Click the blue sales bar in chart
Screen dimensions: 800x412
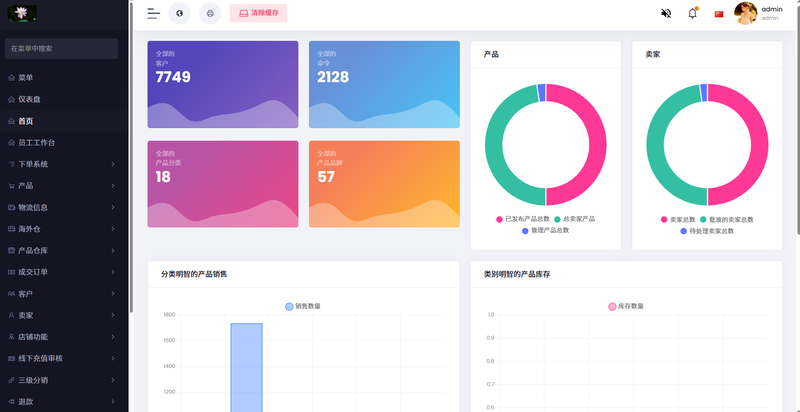[246, 367]
